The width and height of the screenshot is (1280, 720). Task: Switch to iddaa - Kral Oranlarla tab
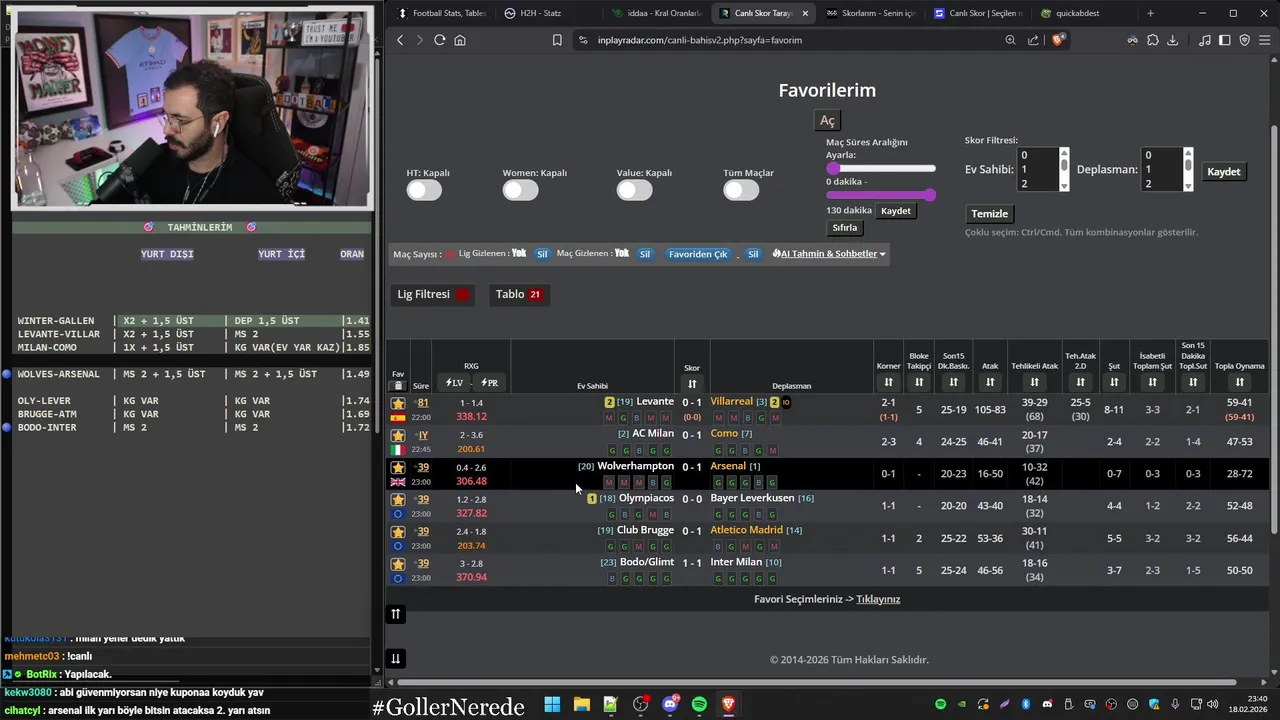pyautogui.click(x=655, y=13)
